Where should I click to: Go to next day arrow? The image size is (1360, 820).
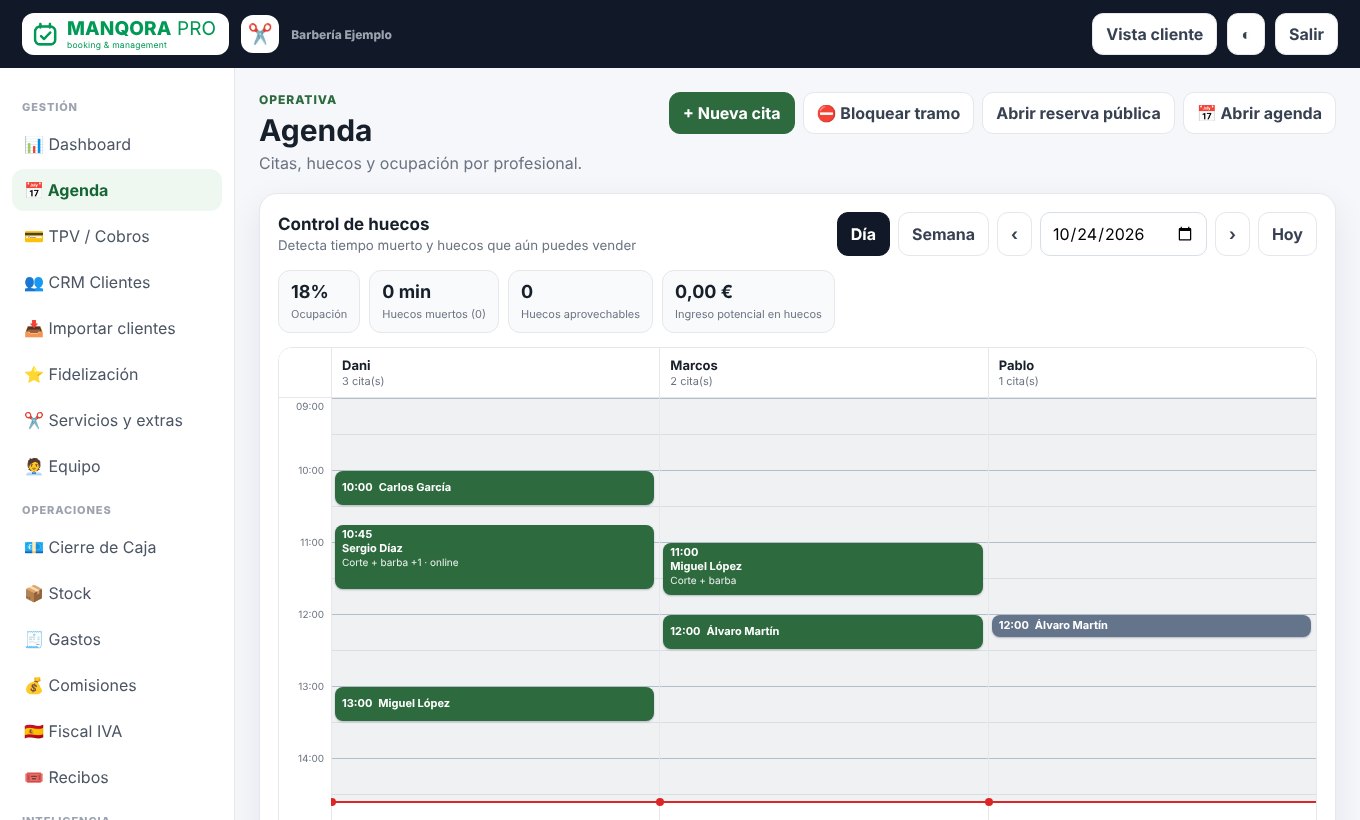(1232, 234)
